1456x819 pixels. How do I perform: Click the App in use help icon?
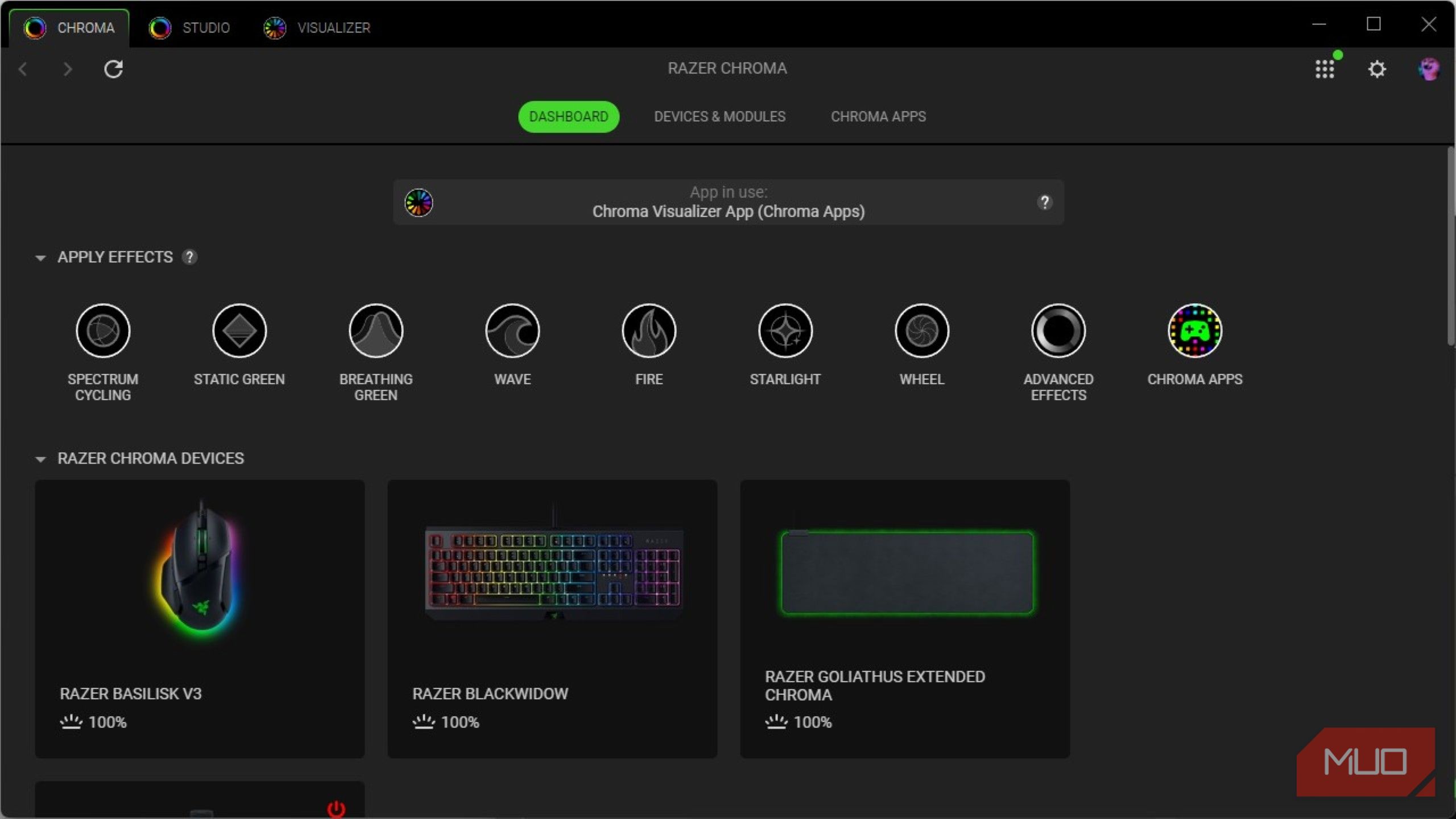[x=1044, y=202]
